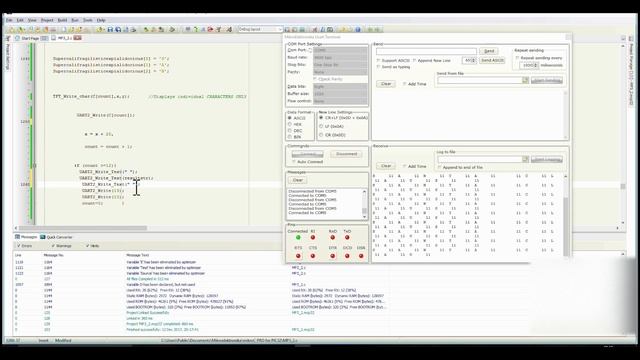Select DEC data format

click(x=290, y=131)
